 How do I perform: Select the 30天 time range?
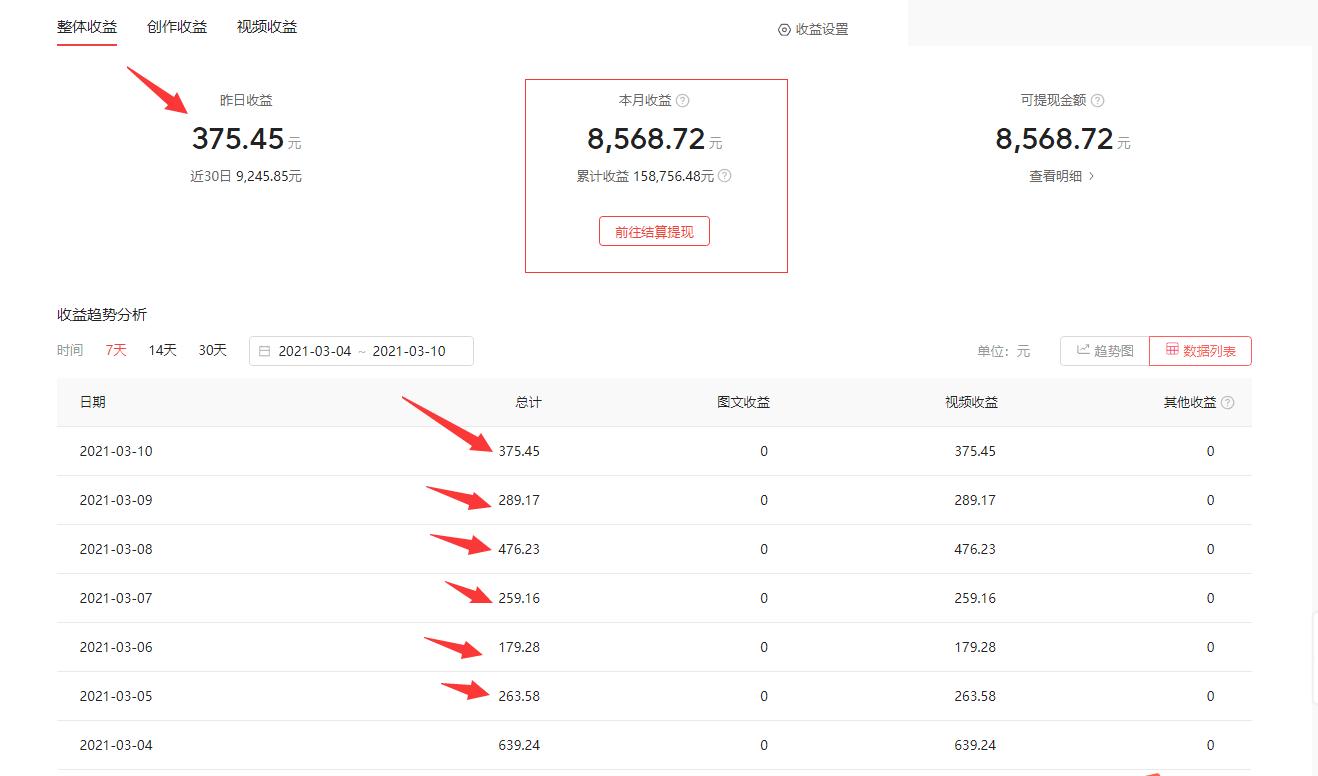[212, 350]
